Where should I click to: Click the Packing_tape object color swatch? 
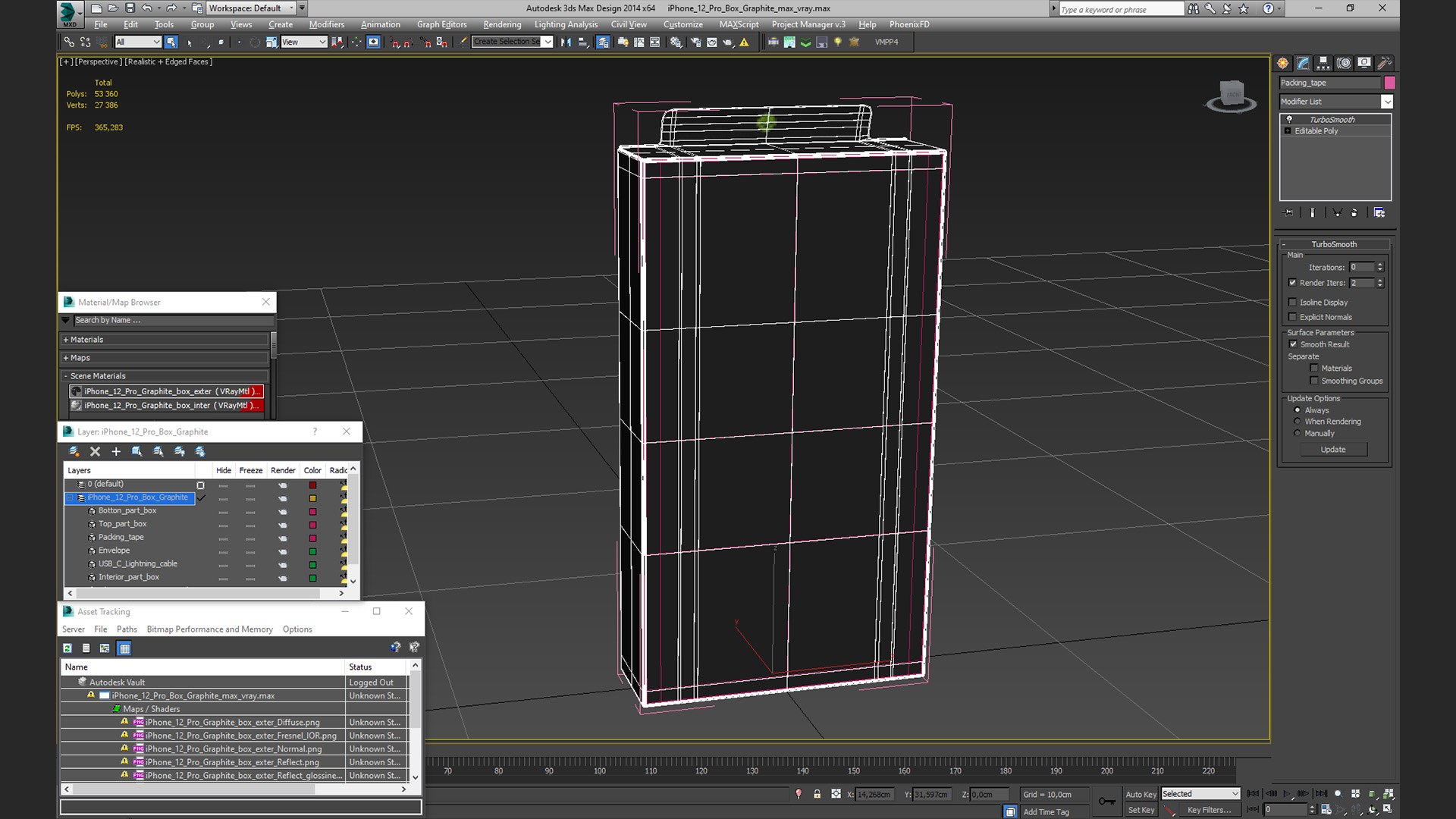pos(1389,83)
